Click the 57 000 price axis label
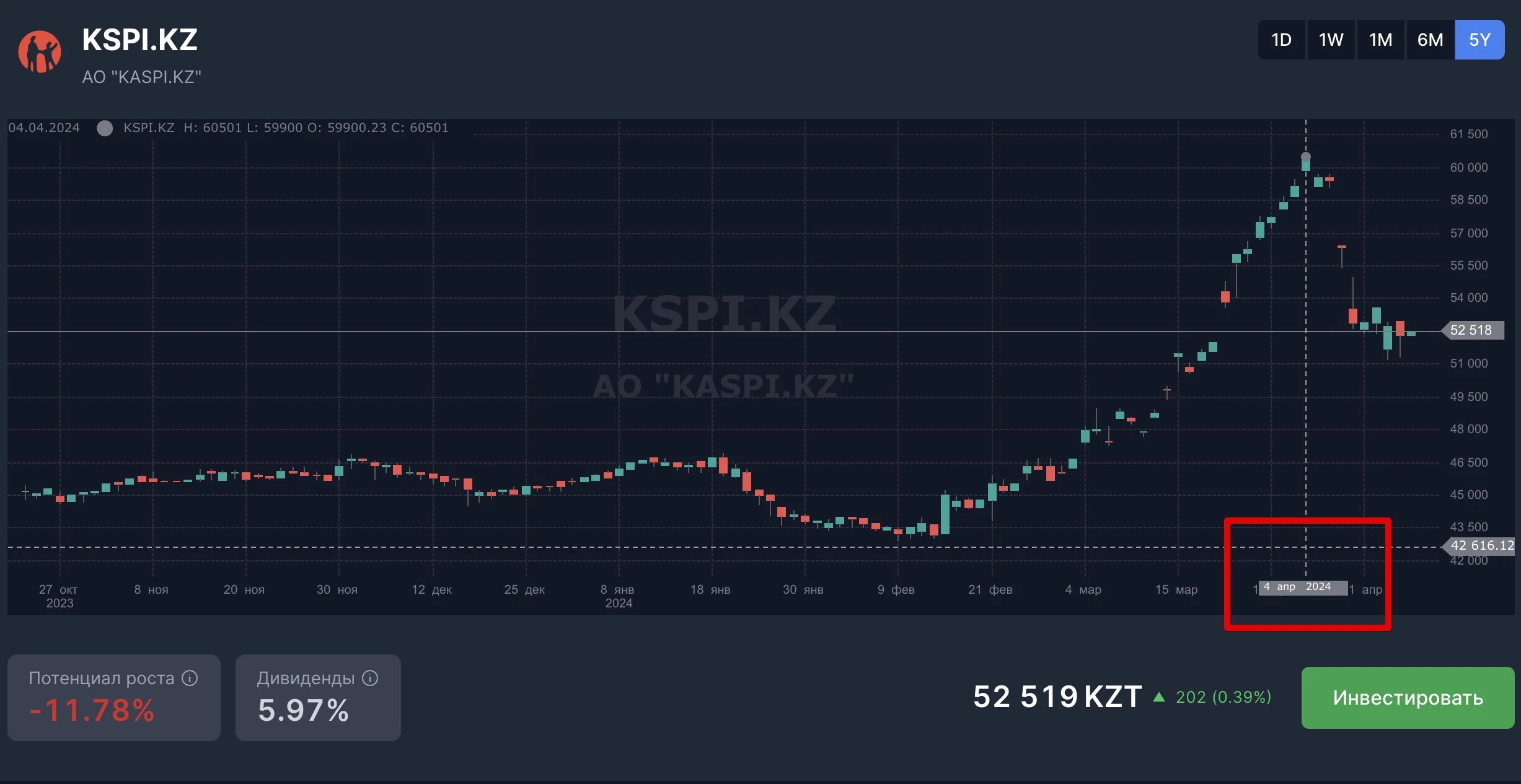 1468,233
